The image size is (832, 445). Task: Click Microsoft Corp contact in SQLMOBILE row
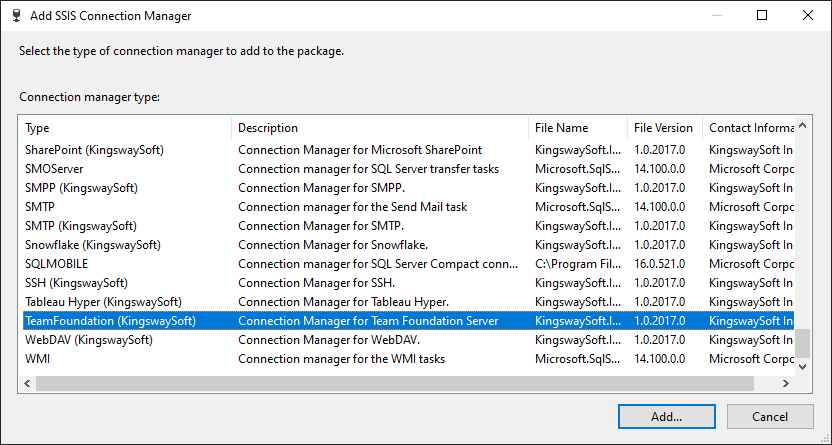pyautogui.click(x=751, y=264)
